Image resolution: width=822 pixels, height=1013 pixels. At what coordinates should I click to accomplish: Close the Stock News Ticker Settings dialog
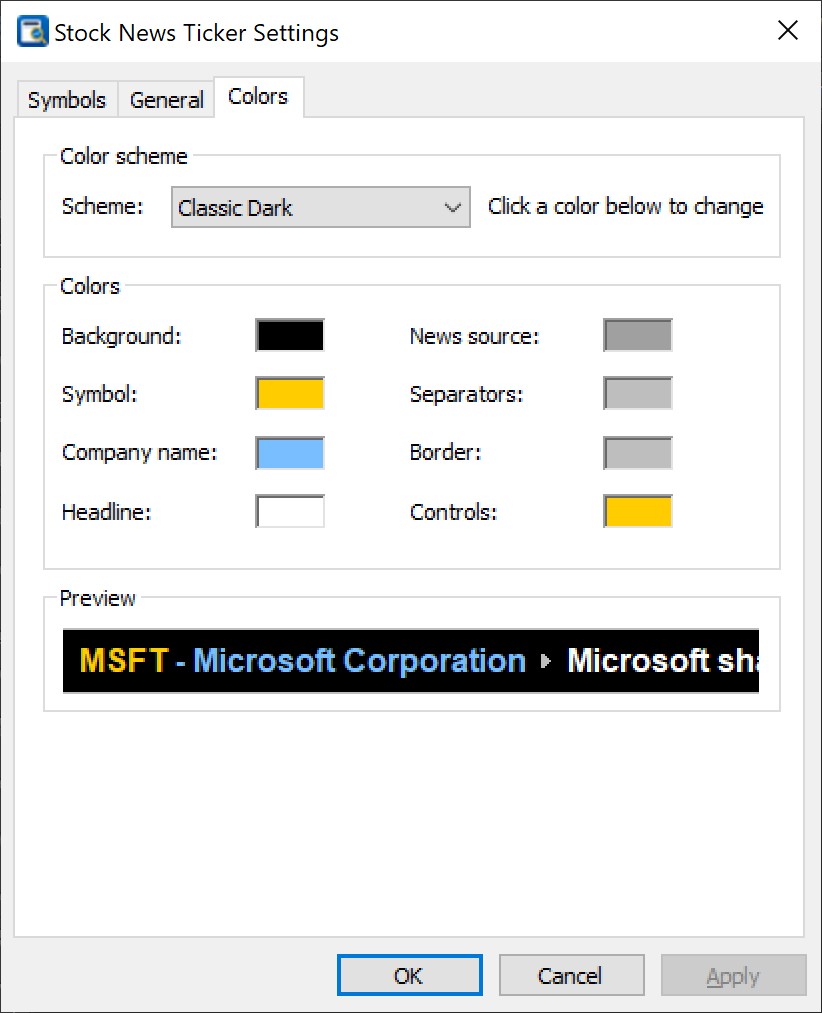tap(788, 30)
